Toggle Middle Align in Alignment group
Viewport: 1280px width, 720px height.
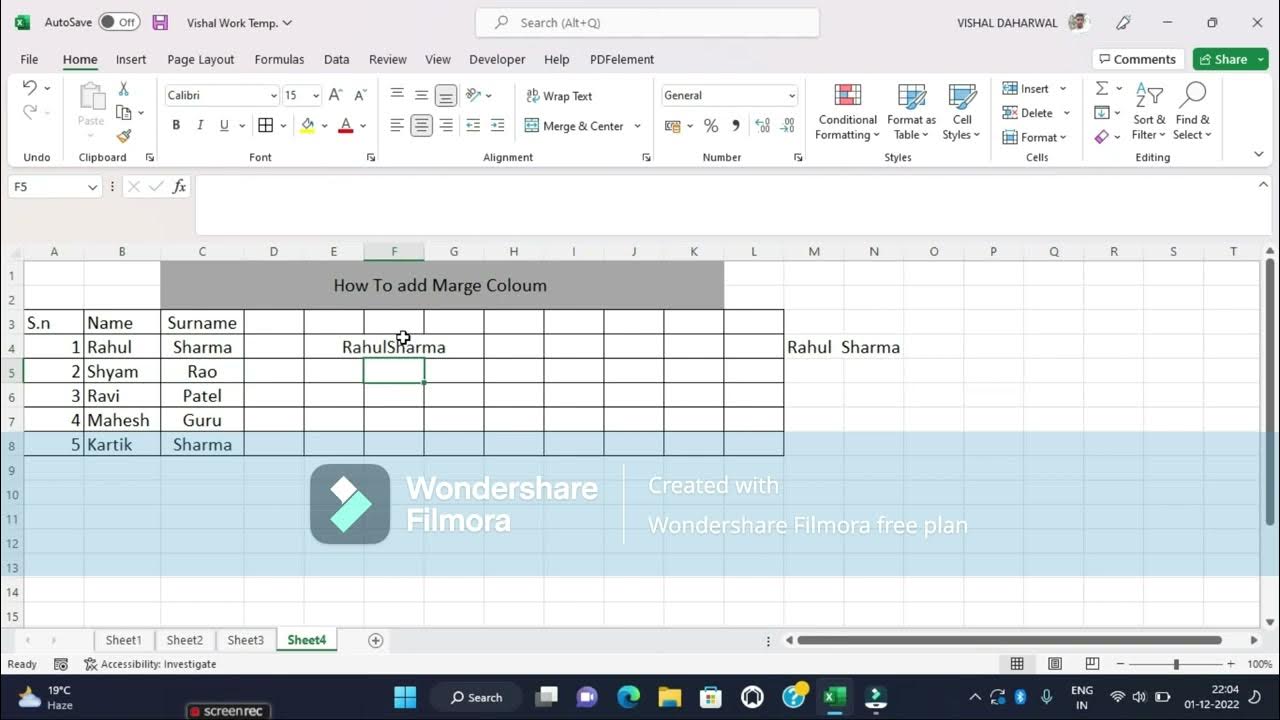(421, 95)
